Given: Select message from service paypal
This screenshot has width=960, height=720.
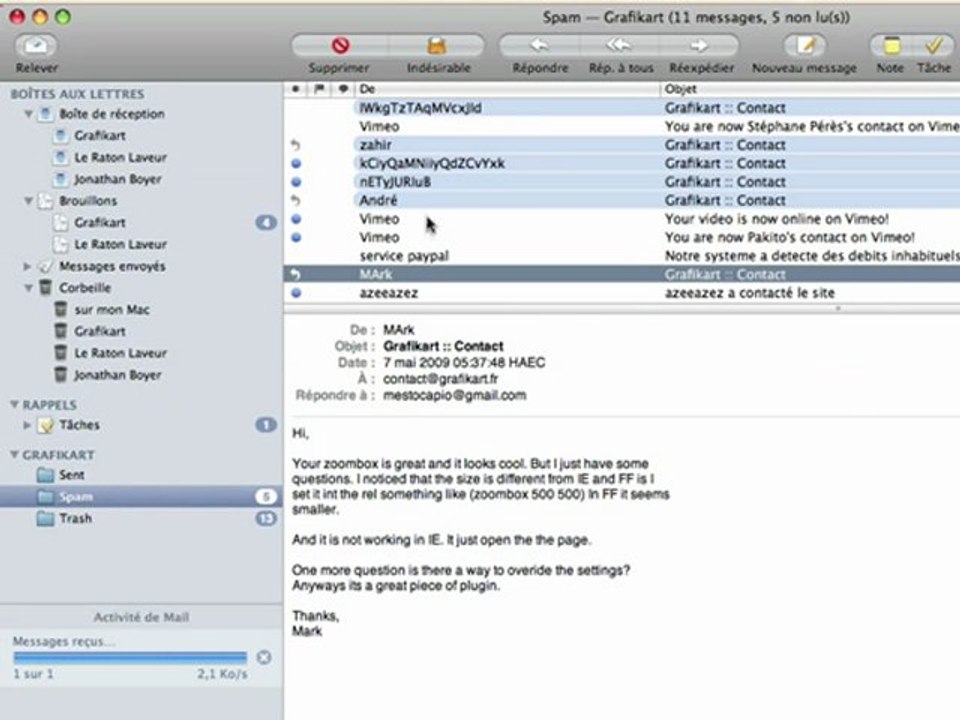Looking at the screenshot, I should pyautogui.click(x=622, y=256).
